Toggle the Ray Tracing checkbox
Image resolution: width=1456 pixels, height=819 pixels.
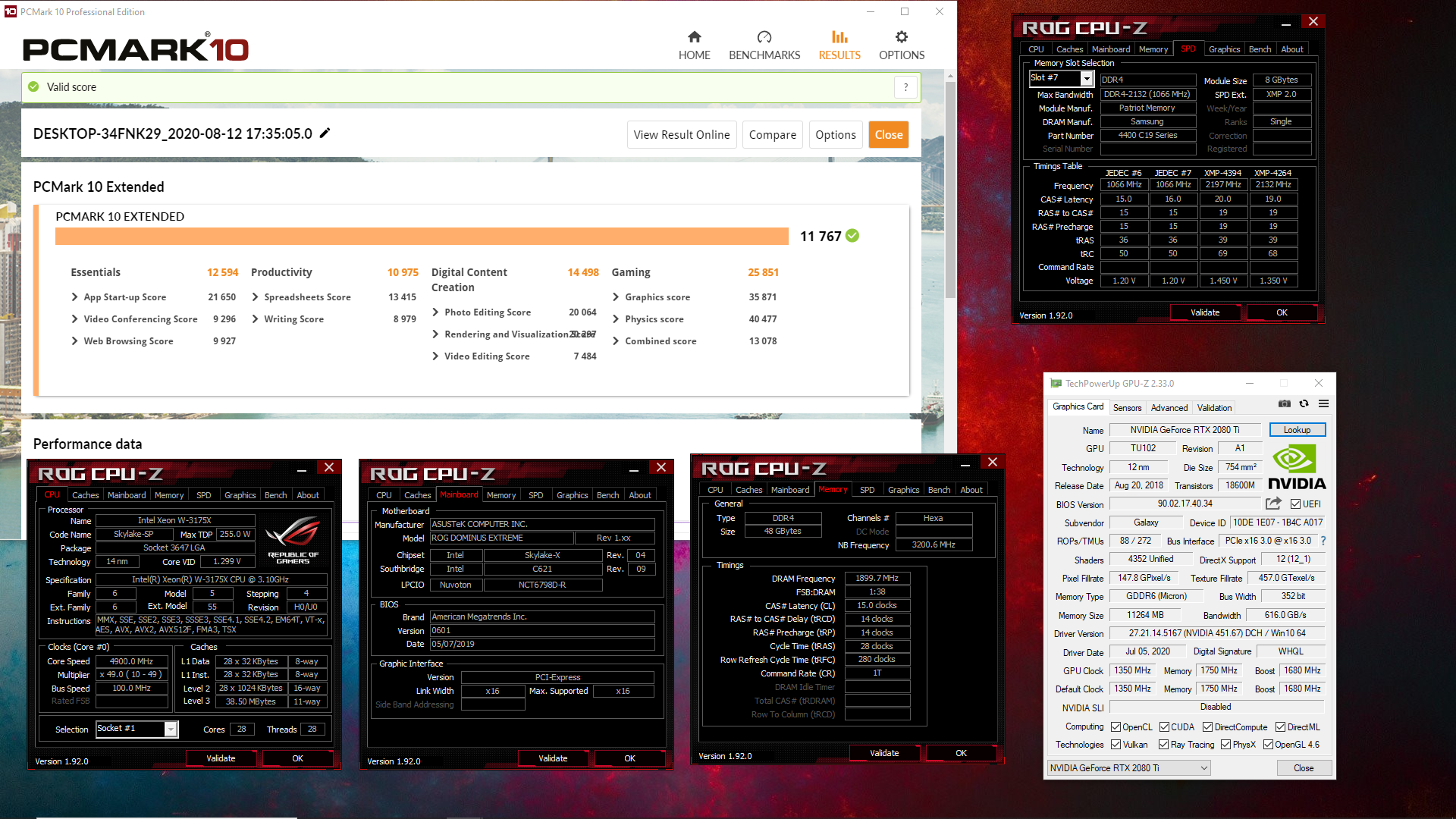click(x=1163, y=745)
